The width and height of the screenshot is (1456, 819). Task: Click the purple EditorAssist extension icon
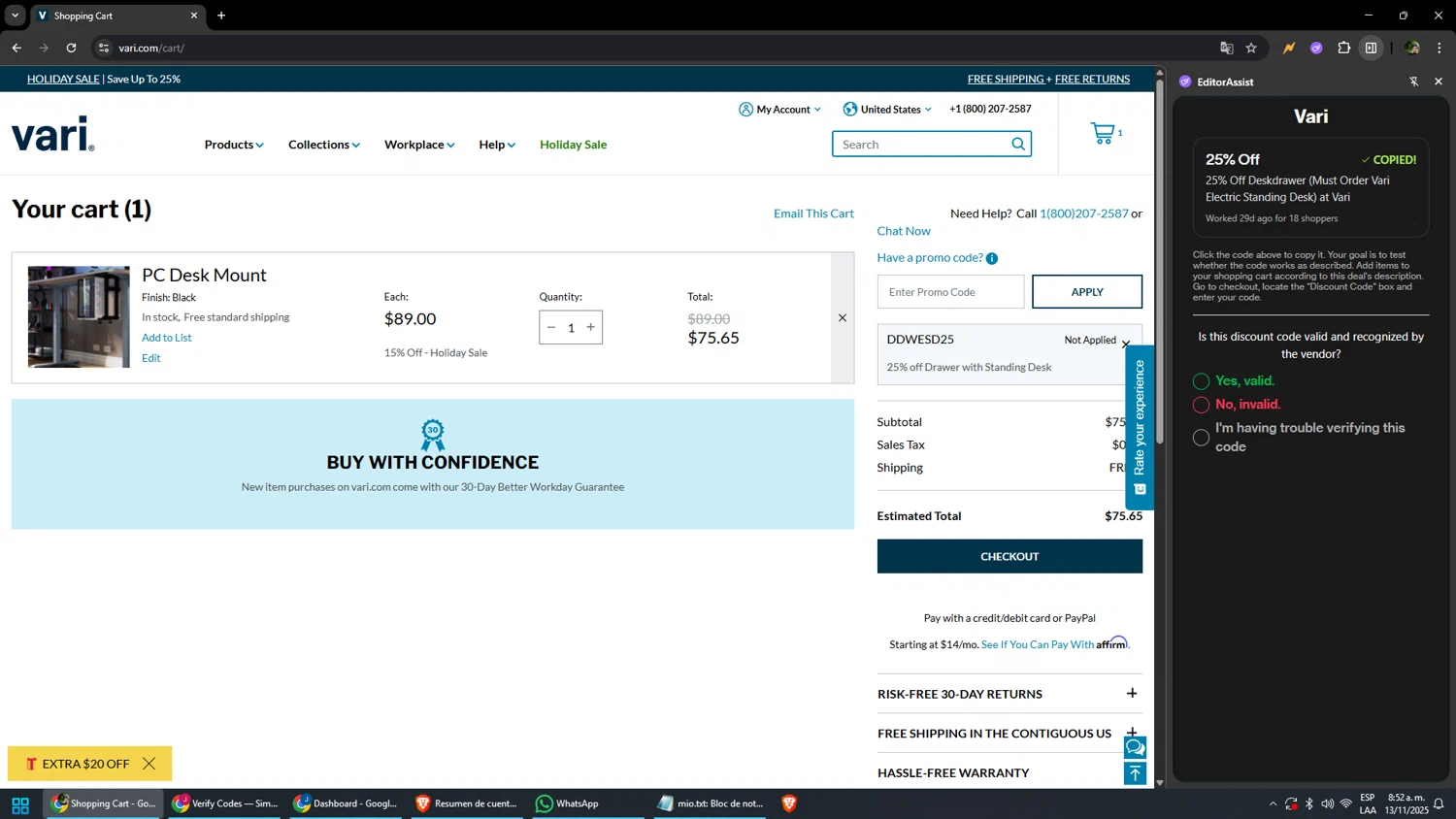[1316, 48]
